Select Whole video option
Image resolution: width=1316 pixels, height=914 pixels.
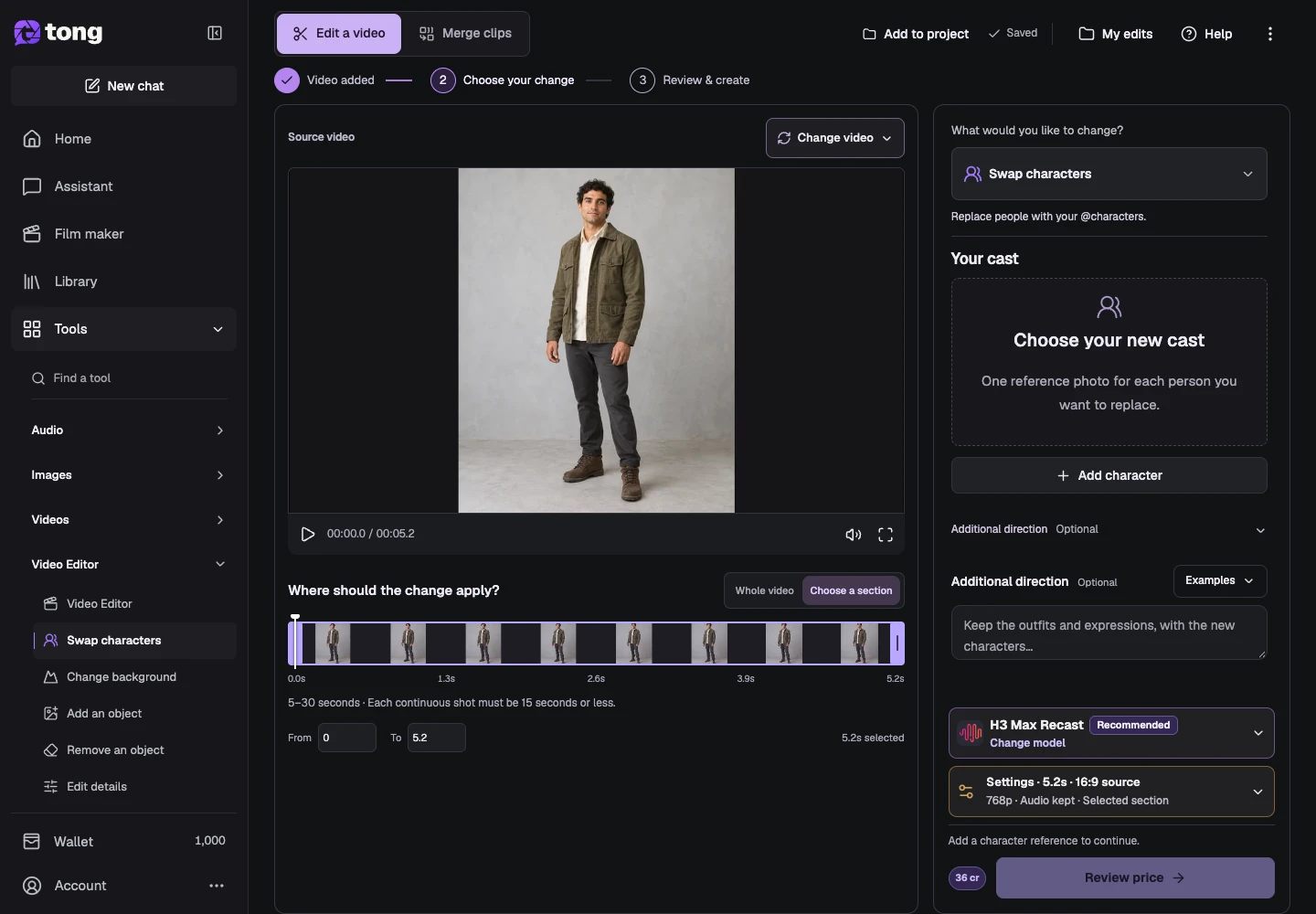click(764, 590)
